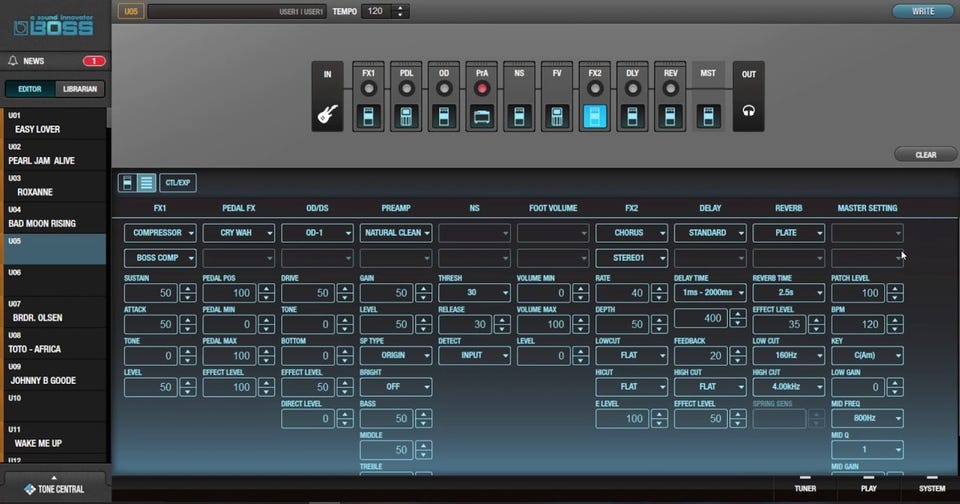The width and height of the screenshot is (960, 504).
Task: Switch to the Librarian tab
Action: [x=80, y=89]
